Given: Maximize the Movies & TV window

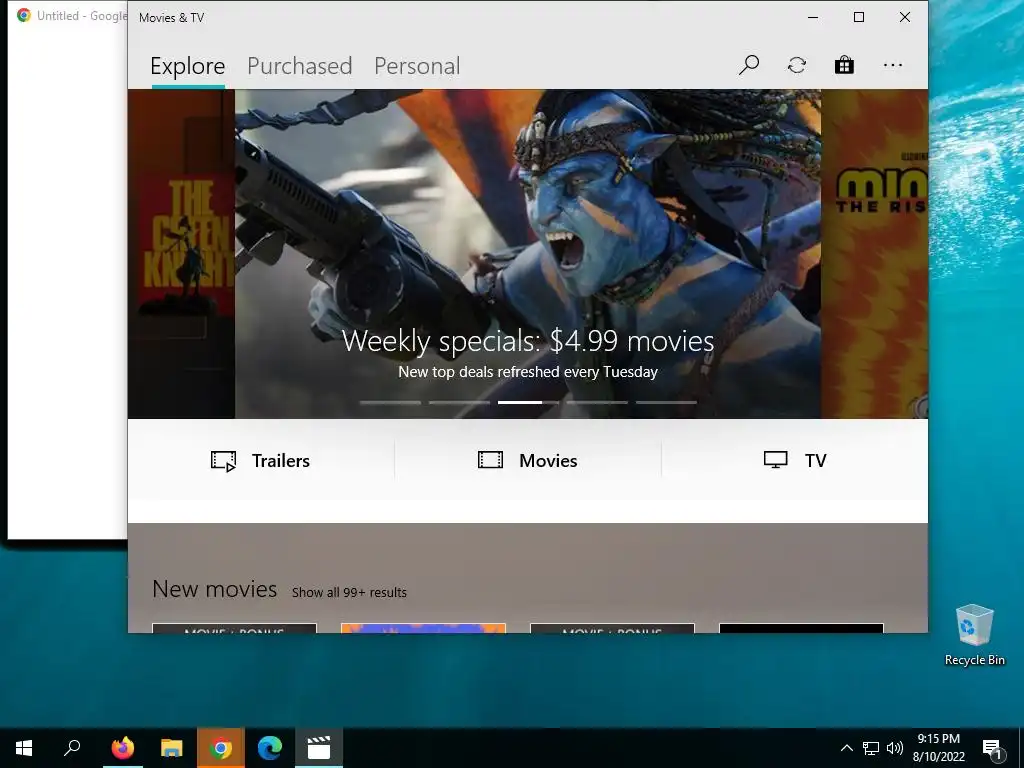Looking at the screenshot, I should coord(859,17).
